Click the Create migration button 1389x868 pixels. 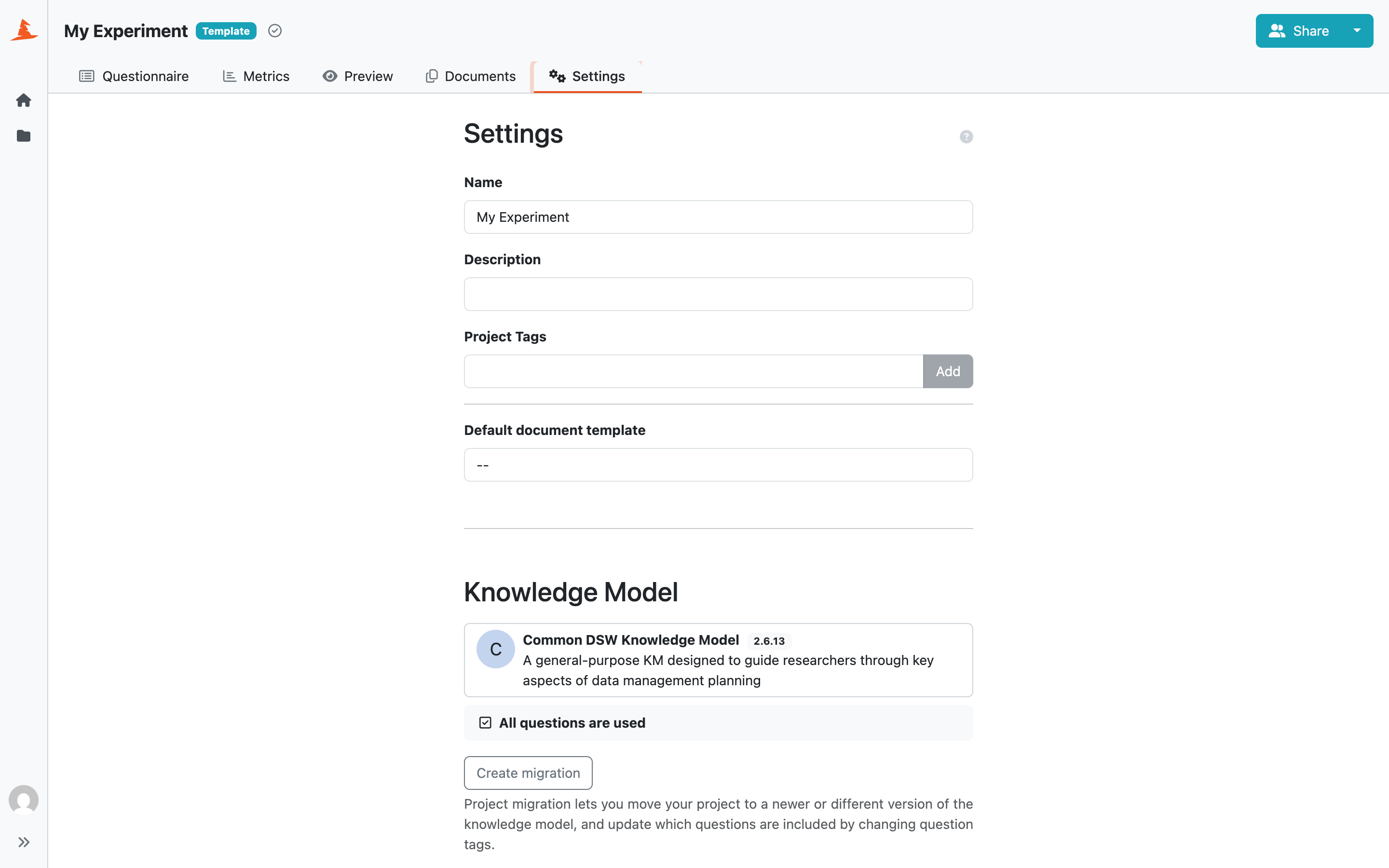(x=528, y=773)
